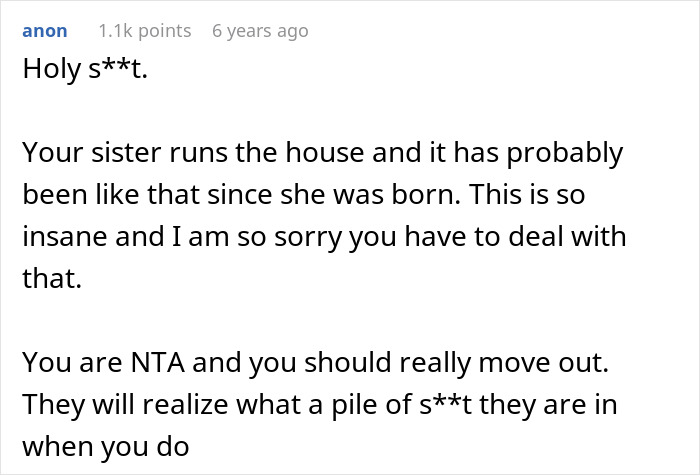The height and width of the screenshot is (475, 700).
Task: Click the 'Holy s**t.' opening line
Action: click(84, 73)
